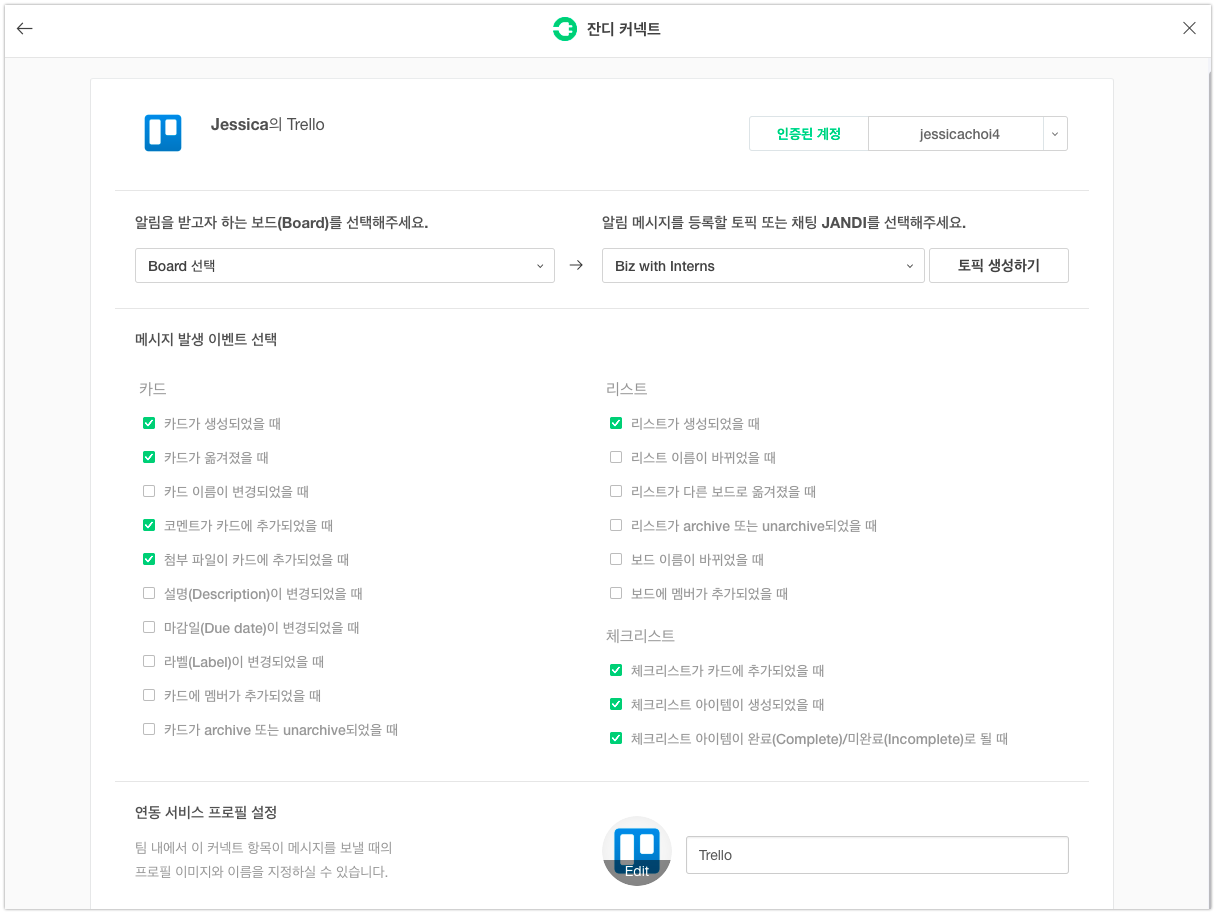Click the back arrow icon
1216x914 pixels.
point(25,29)
